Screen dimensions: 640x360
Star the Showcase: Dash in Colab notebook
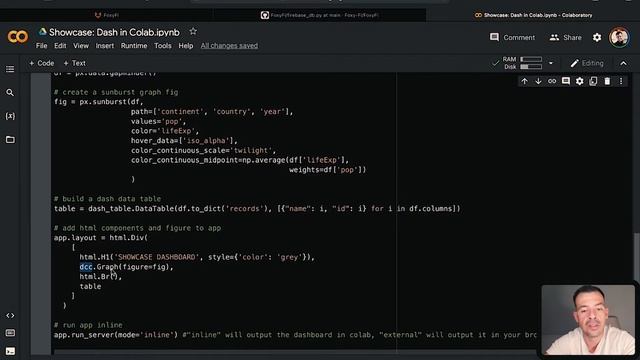point(193,31)
